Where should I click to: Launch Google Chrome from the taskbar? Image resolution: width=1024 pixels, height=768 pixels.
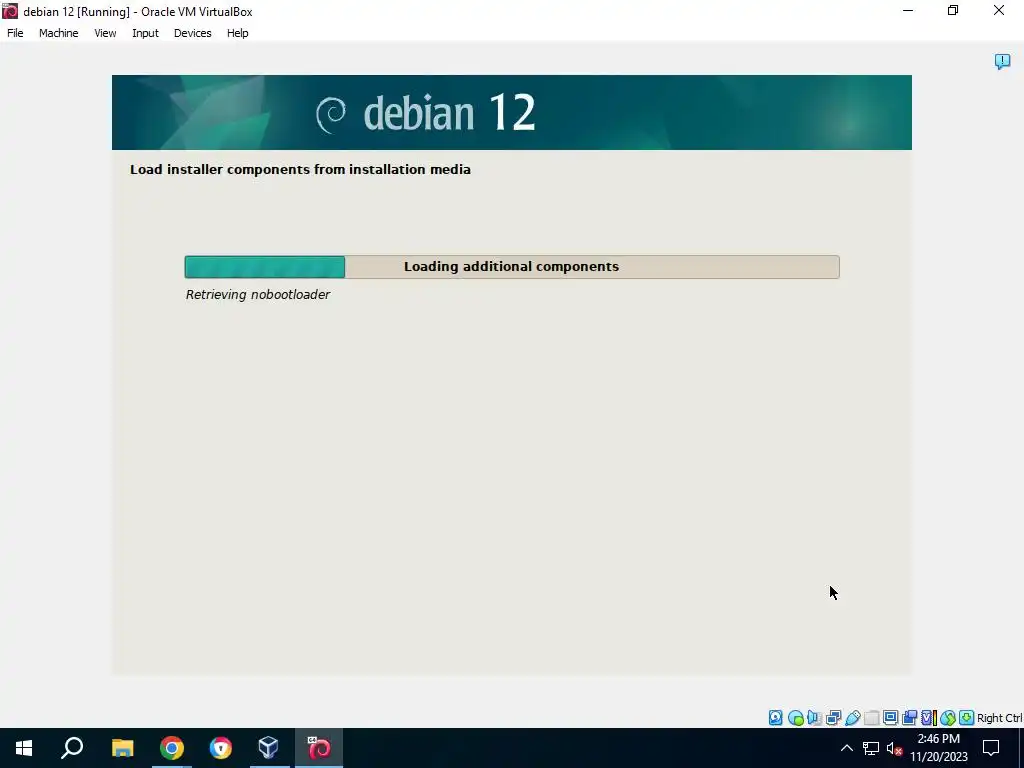click(x=172, y=748)
